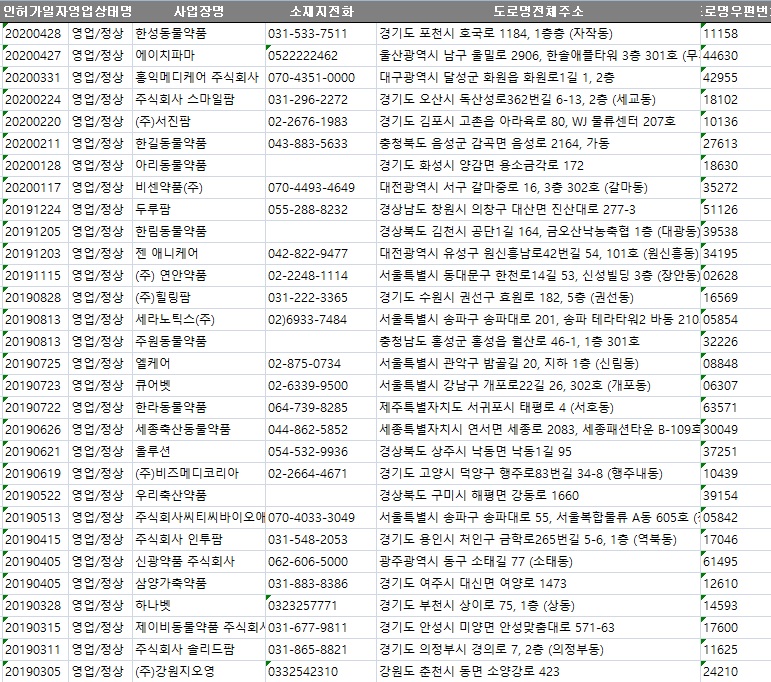Viewport: 771px width, 682px height.
Task: Select business cell 올루션
Action: pos(199,452)
